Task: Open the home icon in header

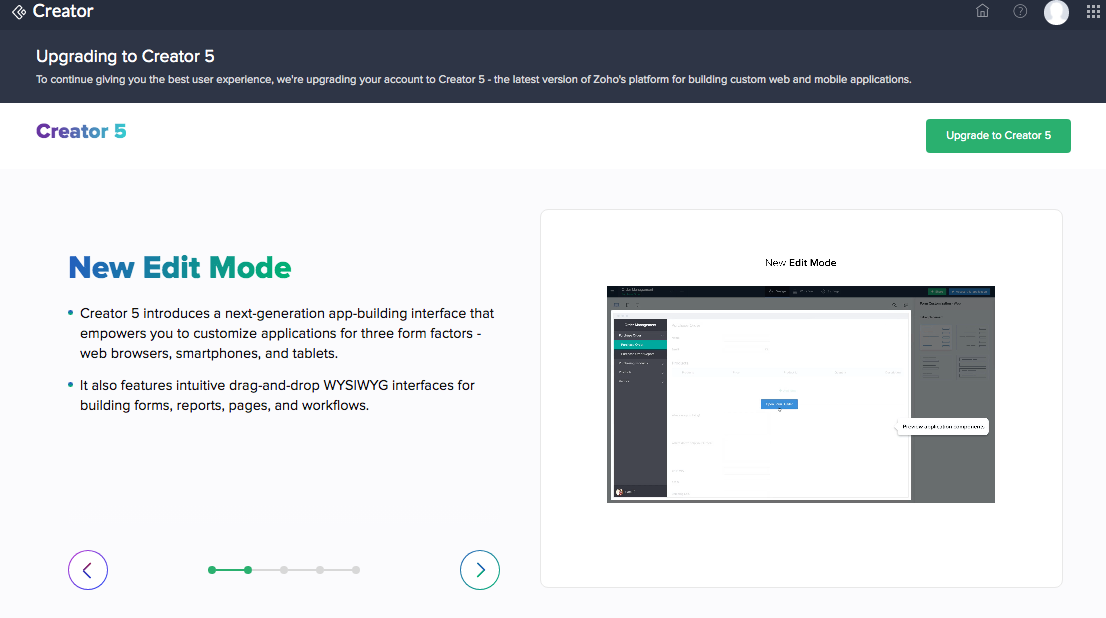Action: [983, 11]
